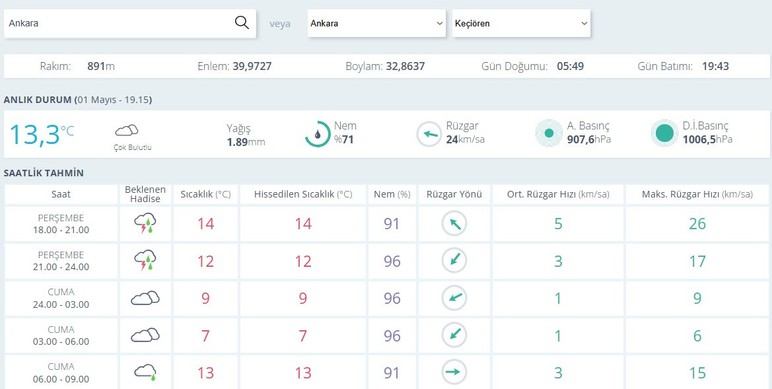Click the Gün Doğumu 05:49 value

(x=570, y=66)
